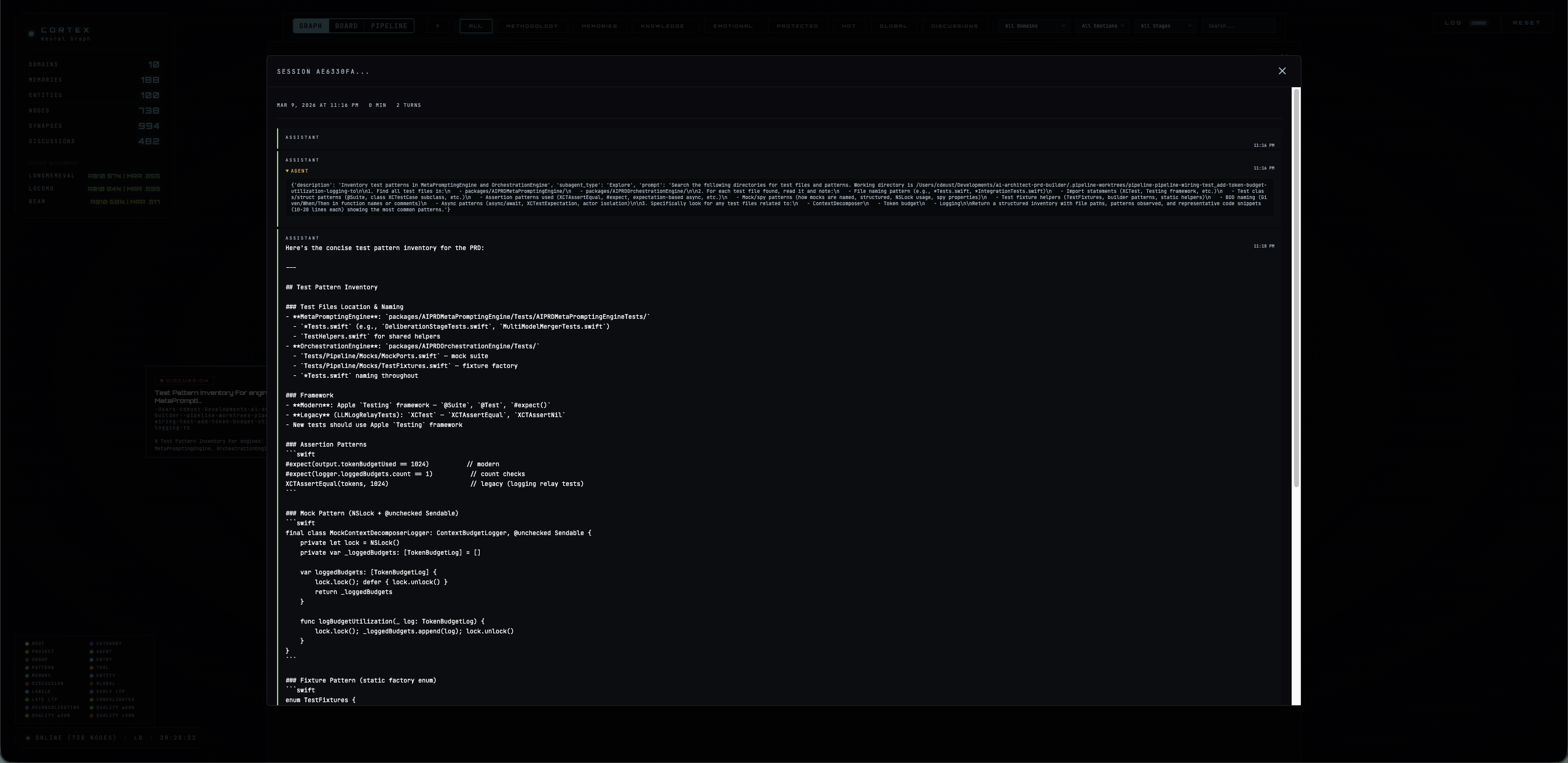Click the '## Test Pattern Inventory' heading
Image resolution: width=1568 pixels, height=763 pixels.
[332, 288]
